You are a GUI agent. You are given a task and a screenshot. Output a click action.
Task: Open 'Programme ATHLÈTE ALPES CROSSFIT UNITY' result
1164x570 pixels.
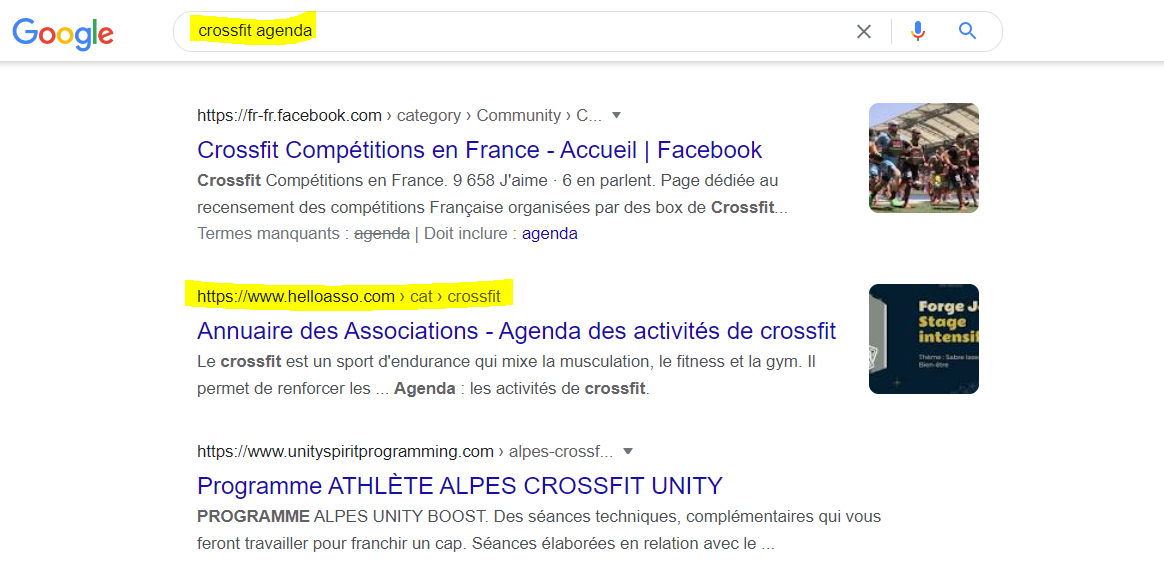(x=460, y=486)
